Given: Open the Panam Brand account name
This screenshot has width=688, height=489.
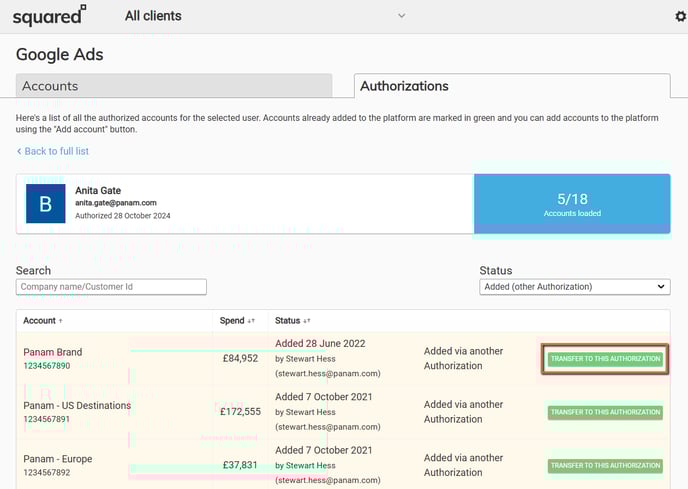Looking at the screenshot, I should point(53,352).
